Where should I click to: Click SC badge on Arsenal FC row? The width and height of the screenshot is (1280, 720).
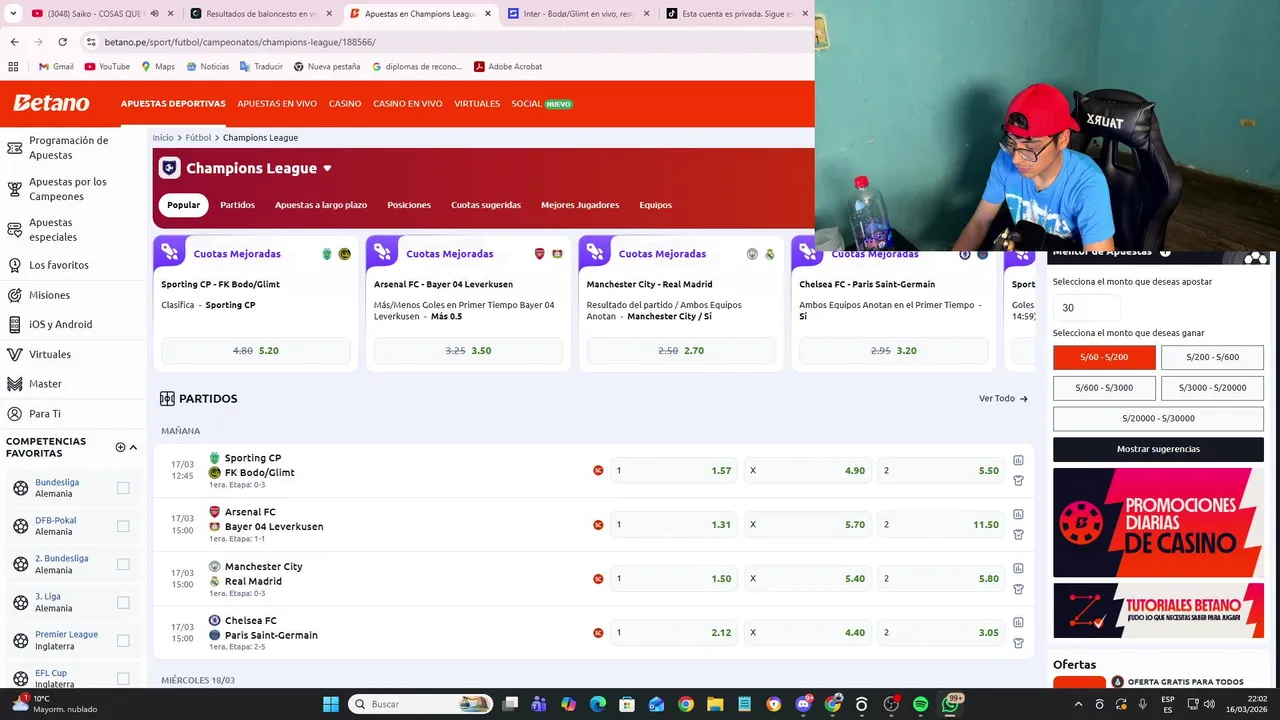coord(598,524)
